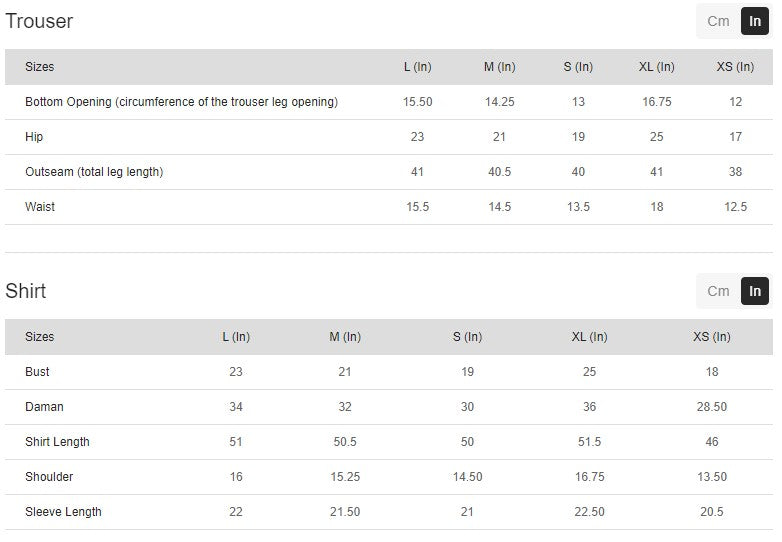Click the Bottom Opening row label
The width and height of the screenshot is (782, 542).
click(x=181, y=102)
